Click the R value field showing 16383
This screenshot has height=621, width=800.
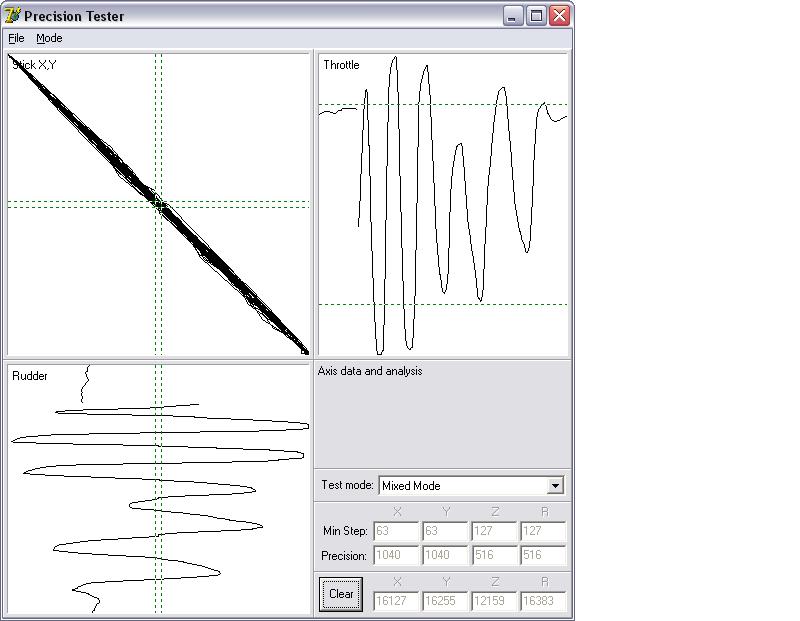(x=543, y=601)
